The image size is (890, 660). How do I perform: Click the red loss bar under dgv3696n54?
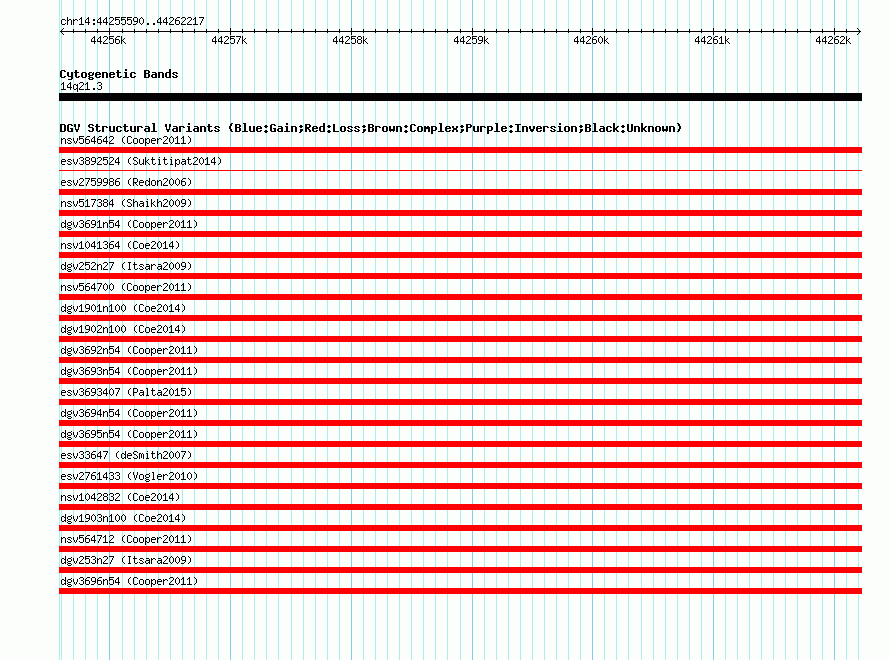click(460, 591)
